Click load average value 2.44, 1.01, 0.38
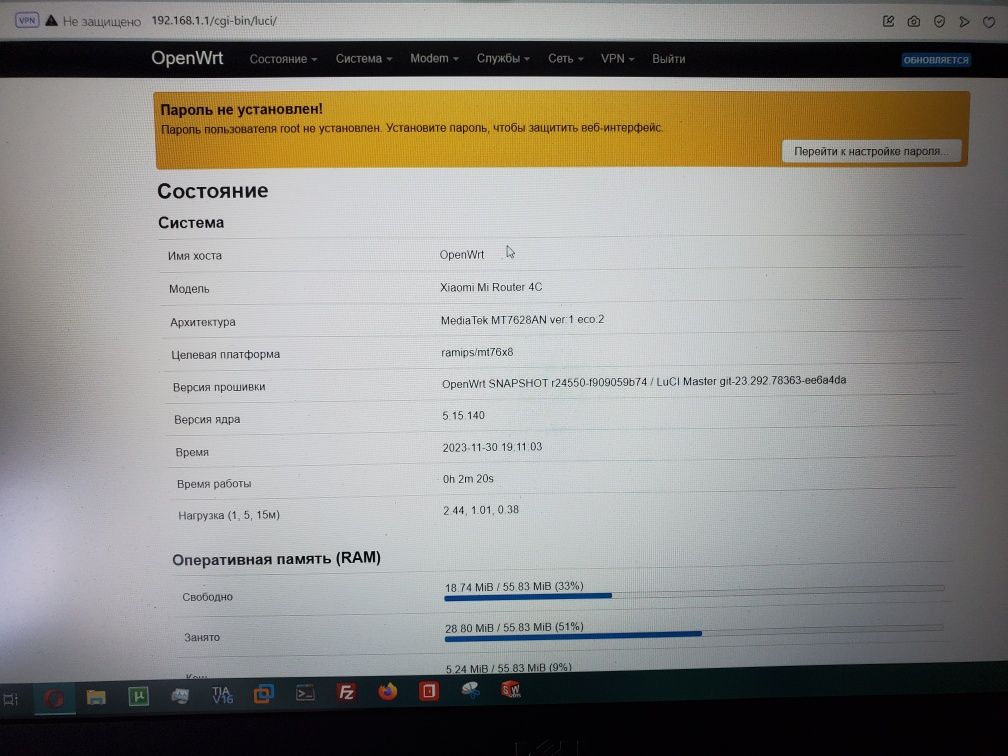The width and height of the screenshot is (1008, 756). [481, 510]
